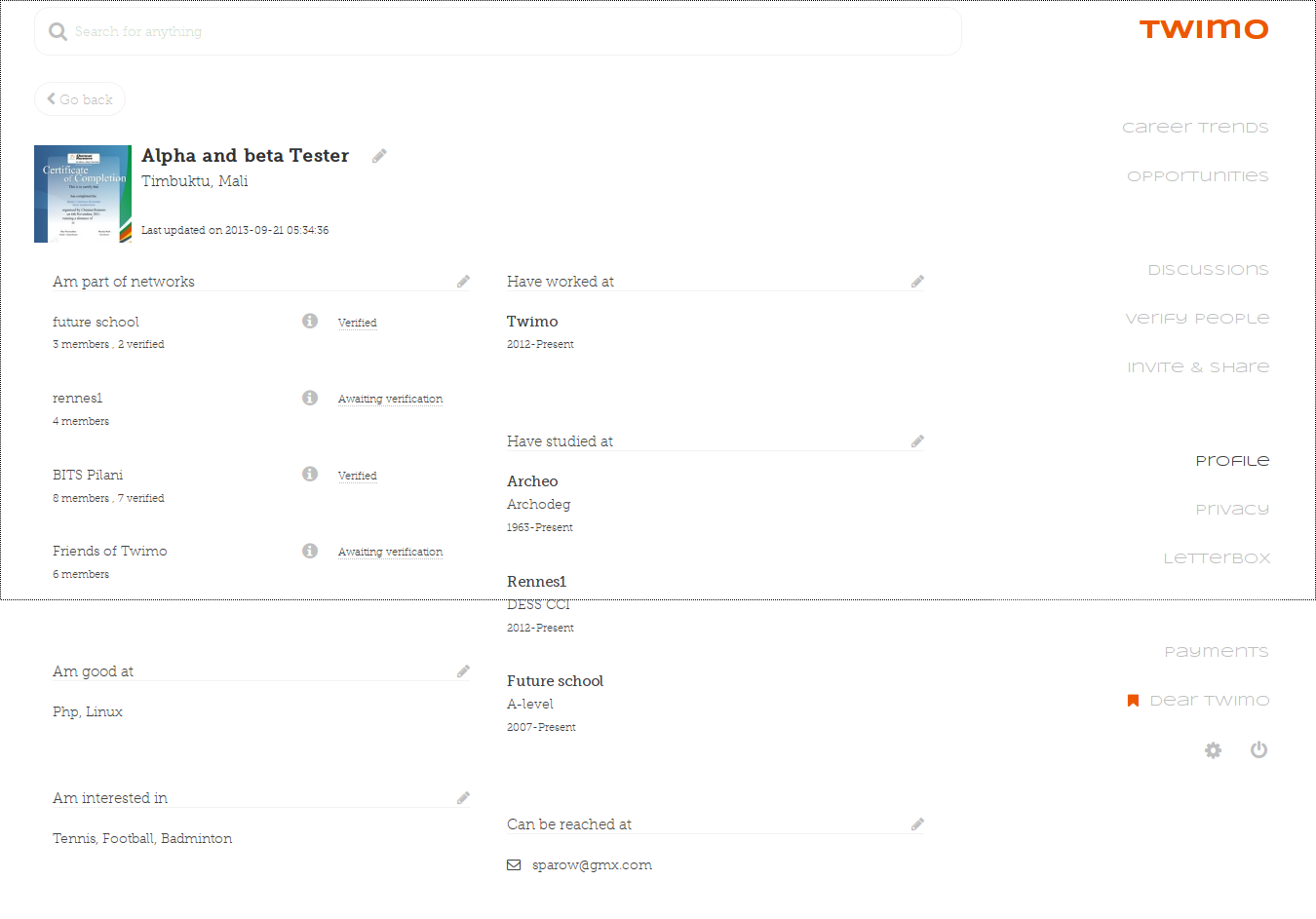Show info for BITS Pilani network
This screenshot has width=1316, height=919.
coord(310,474)
